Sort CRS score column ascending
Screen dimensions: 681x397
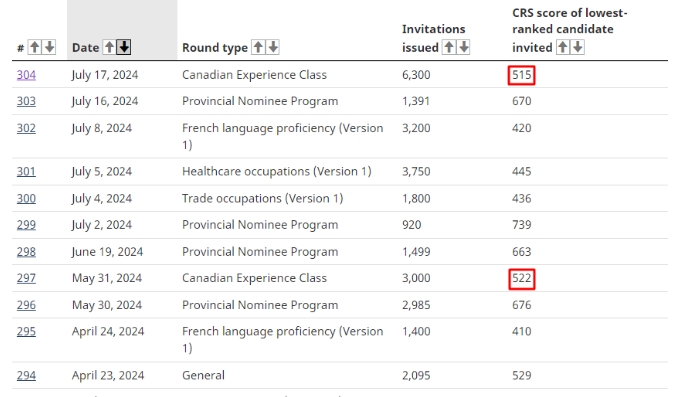(x=563, y=47)
